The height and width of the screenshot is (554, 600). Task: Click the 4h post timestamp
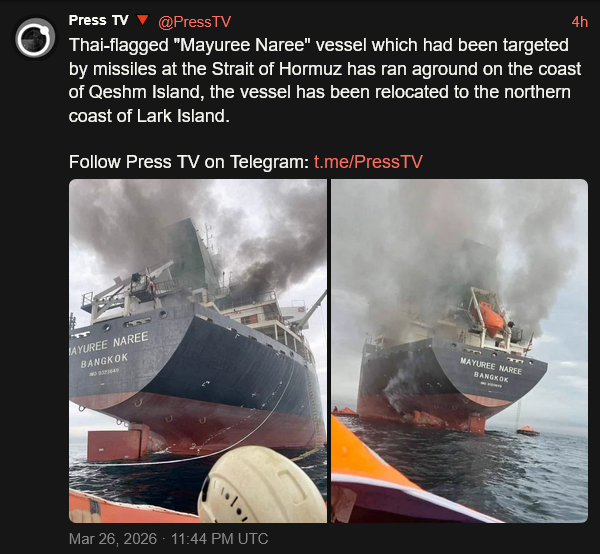579,22
